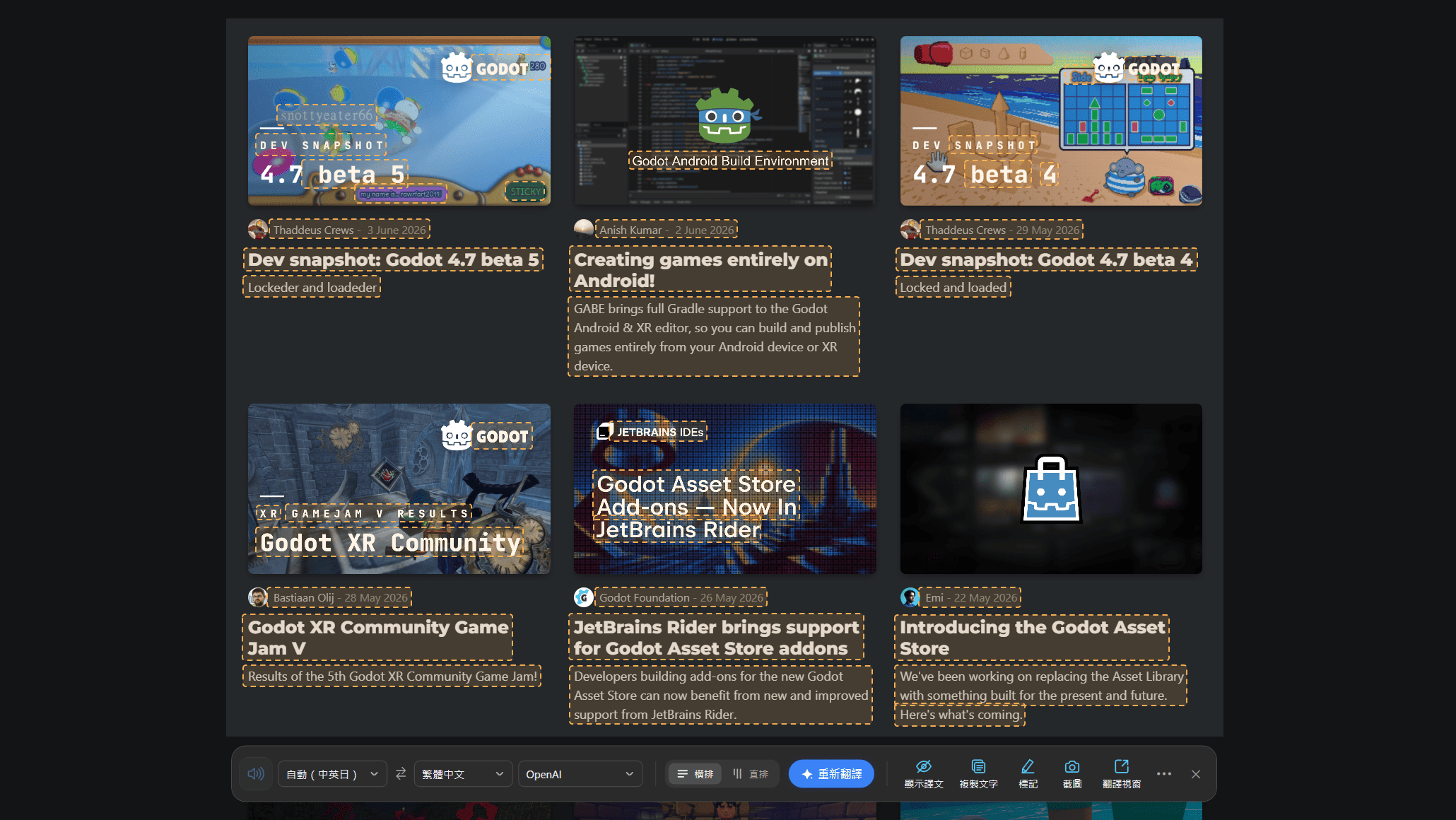Click the text 'Locked and loaded'
Viewport: 1456px width, 820px height.
click(953, 287)
